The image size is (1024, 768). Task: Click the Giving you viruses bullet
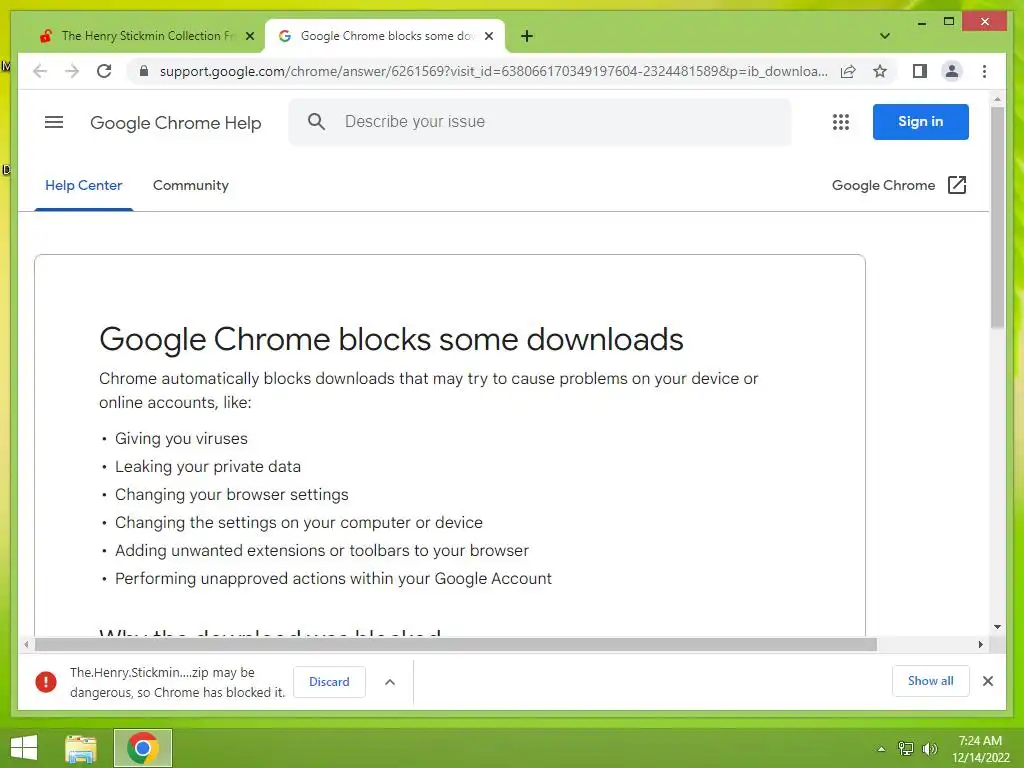(x=181, y=438)
